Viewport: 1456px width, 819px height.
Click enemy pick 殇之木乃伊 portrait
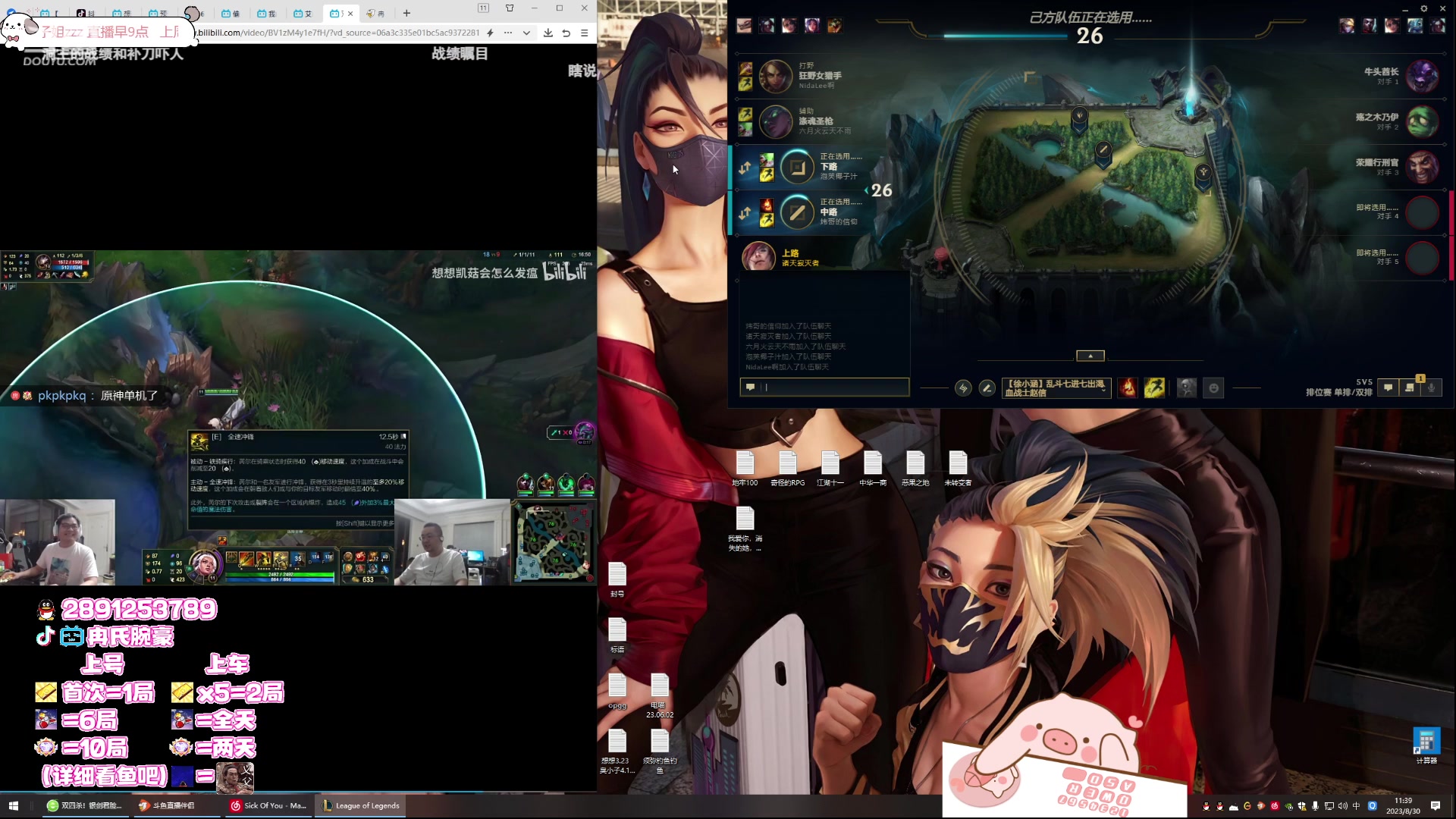pos(1422,121)
